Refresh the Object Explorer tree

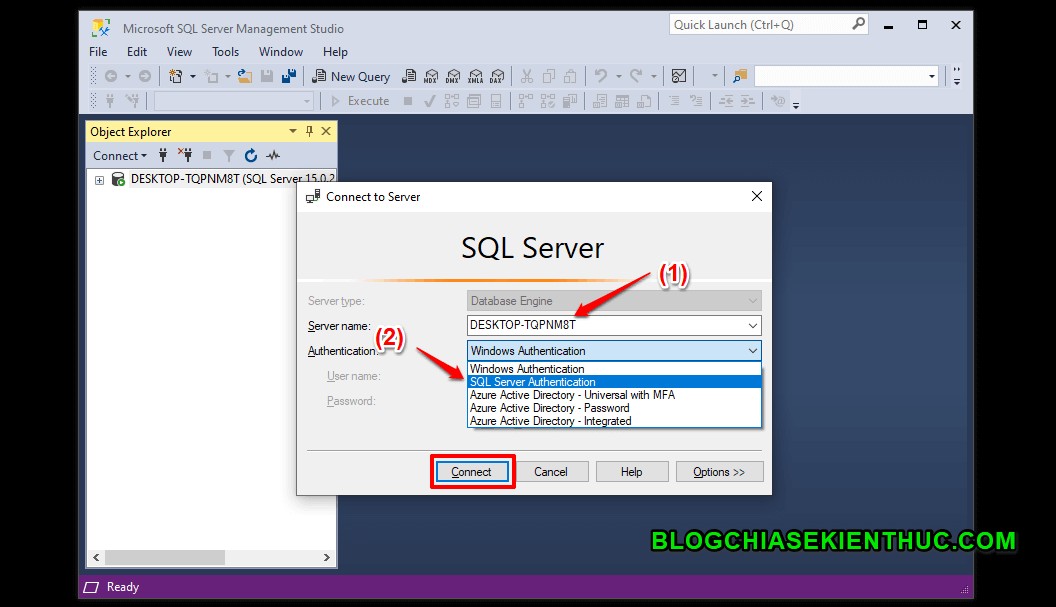tap(251, 155)
